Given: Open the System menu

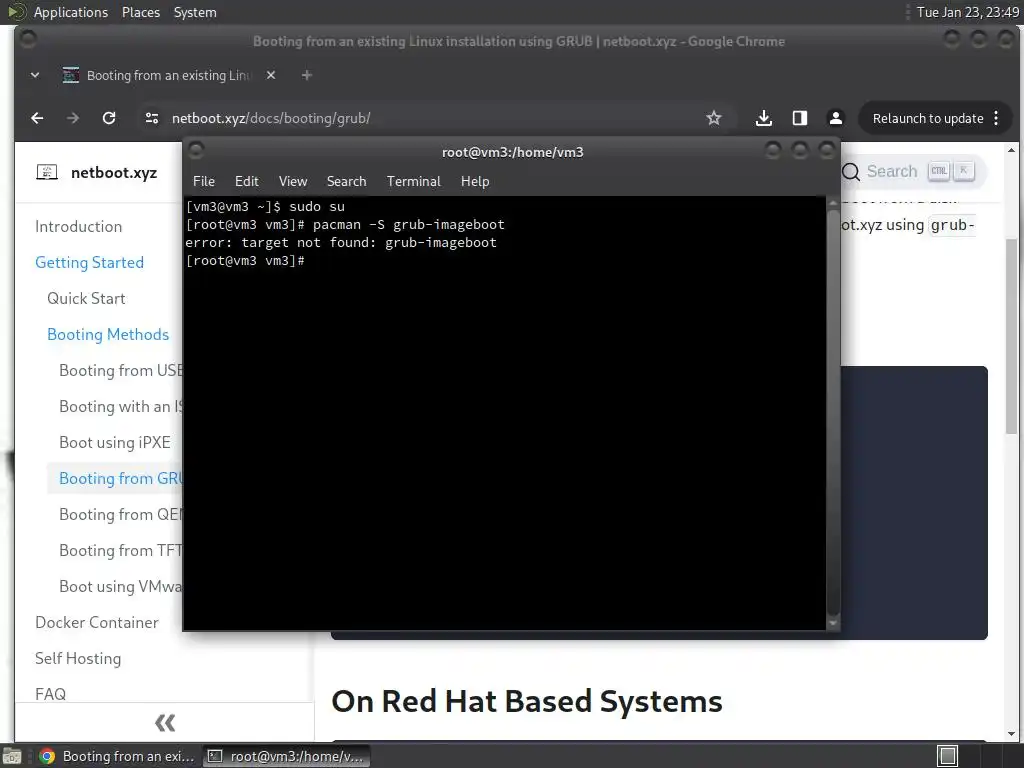Looking at the screenshot, I should click(195, 12).
